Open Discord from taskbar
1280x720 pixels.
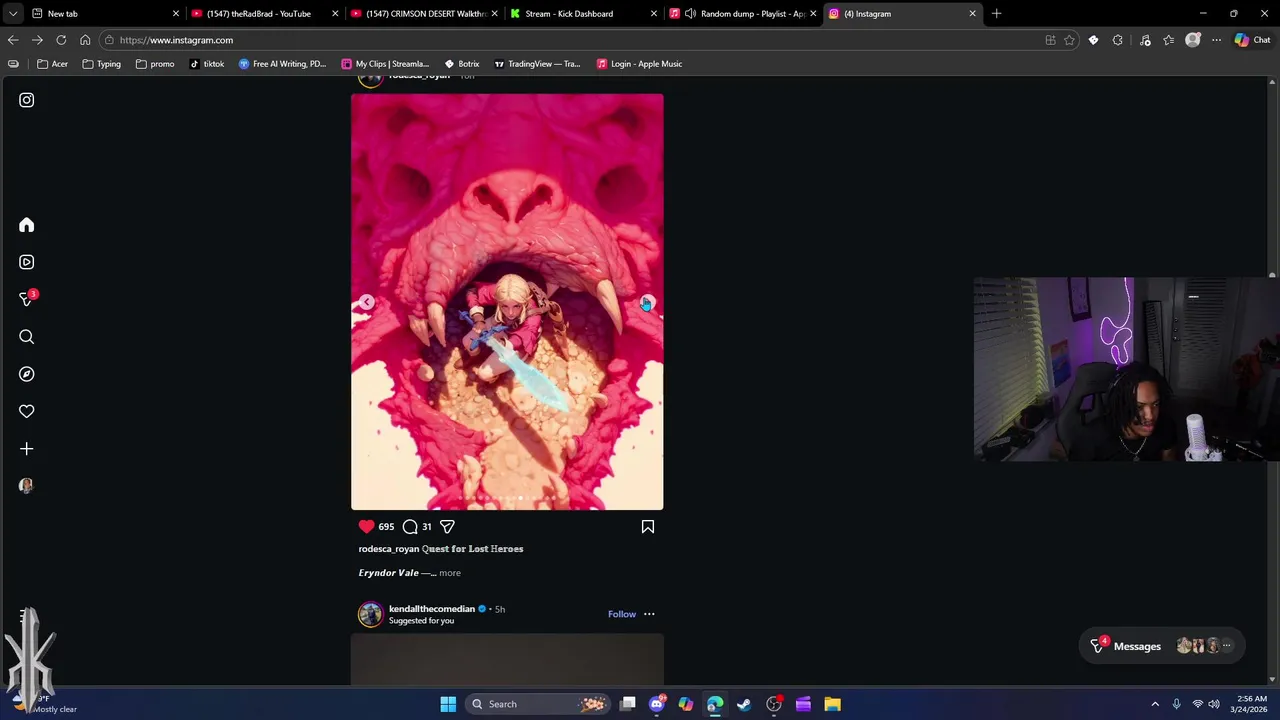tap(657, 704)
